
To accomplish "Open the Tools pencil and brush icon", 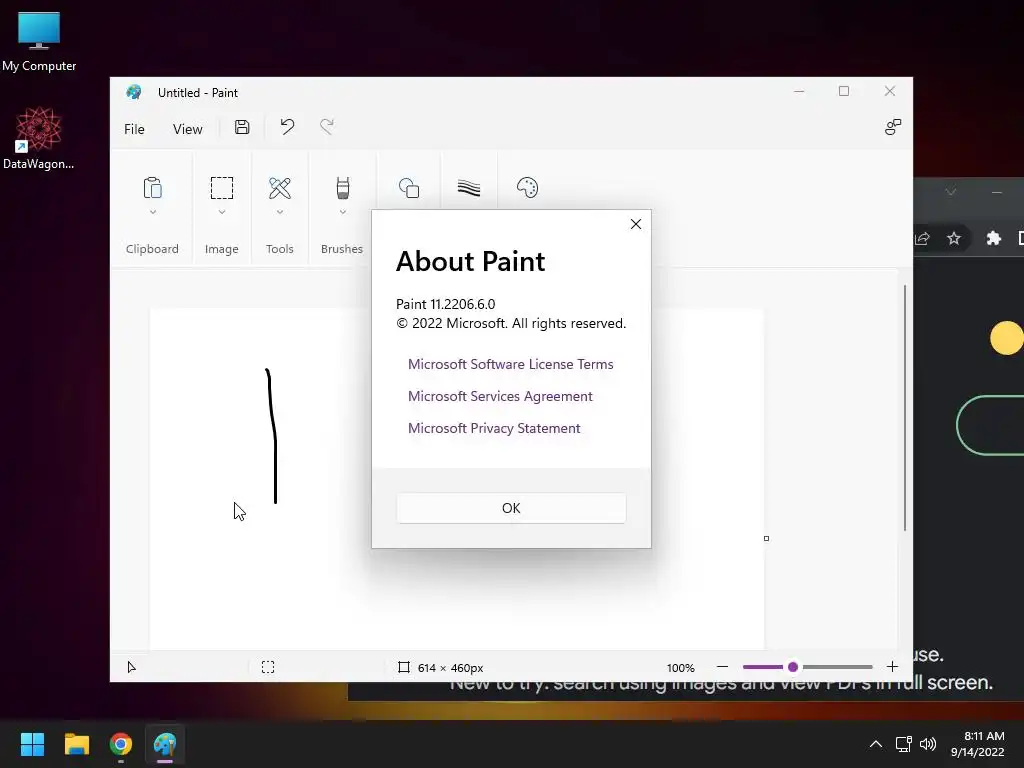I will (280, 188).
